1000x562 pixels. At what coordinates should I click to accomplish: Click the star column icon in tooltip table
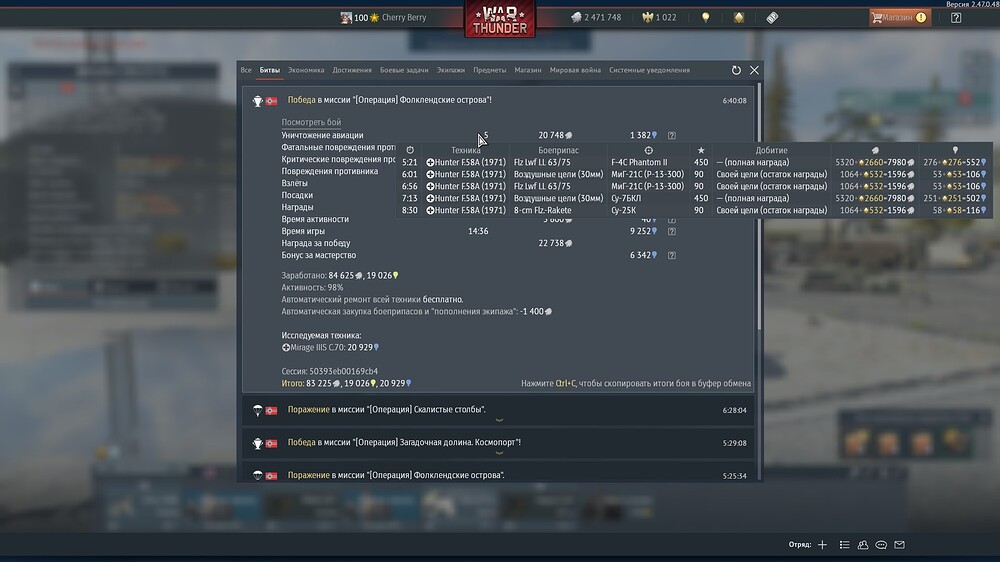pos(701,151)
